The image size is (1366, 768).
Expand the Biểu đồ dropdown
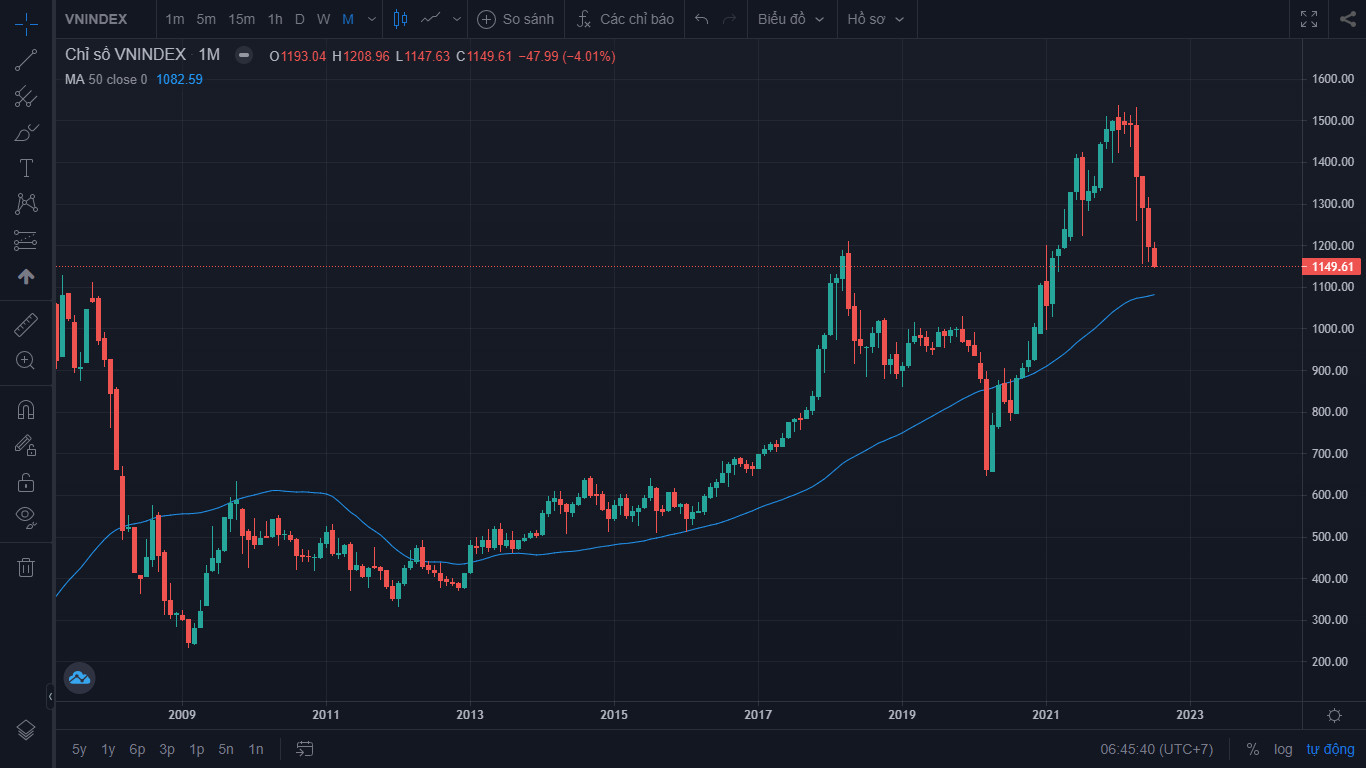click(x=791, y=19)
